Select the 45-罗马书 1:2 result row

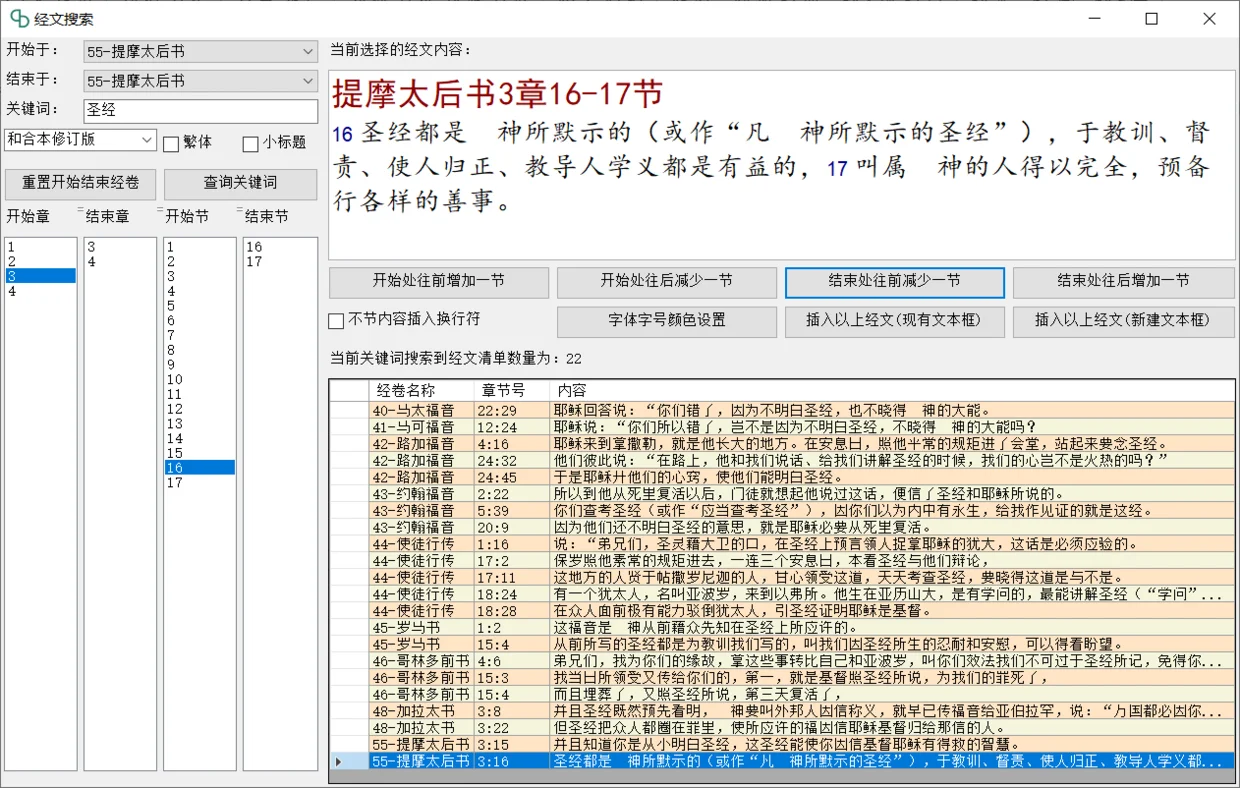tap(782, 627)
